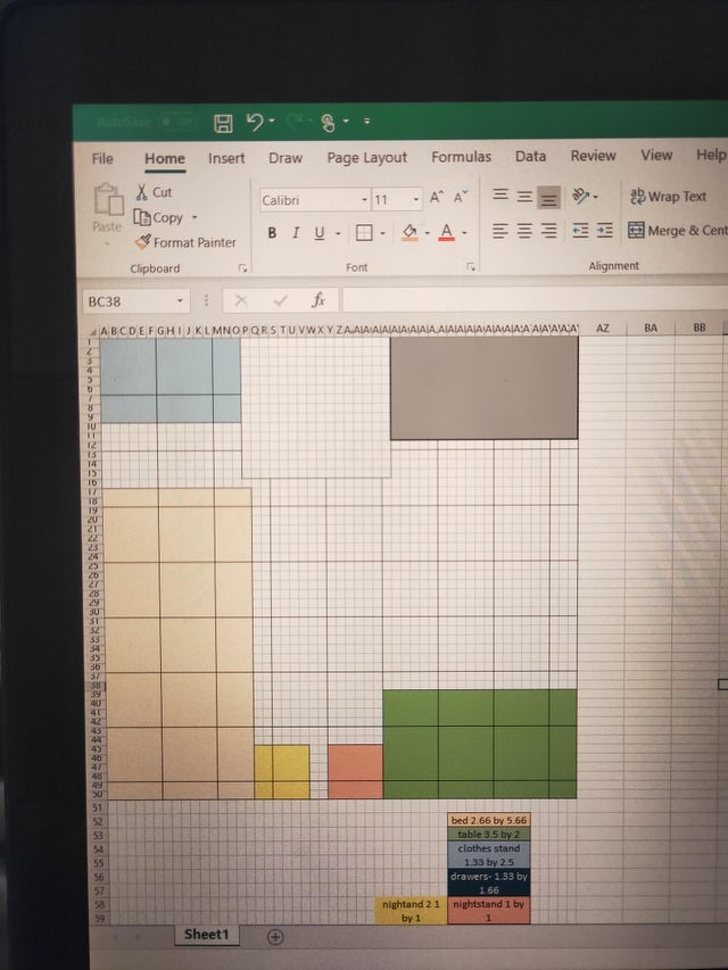
Task: Open the Name Box dropdown arrow
Action: (x=180, y=301)
